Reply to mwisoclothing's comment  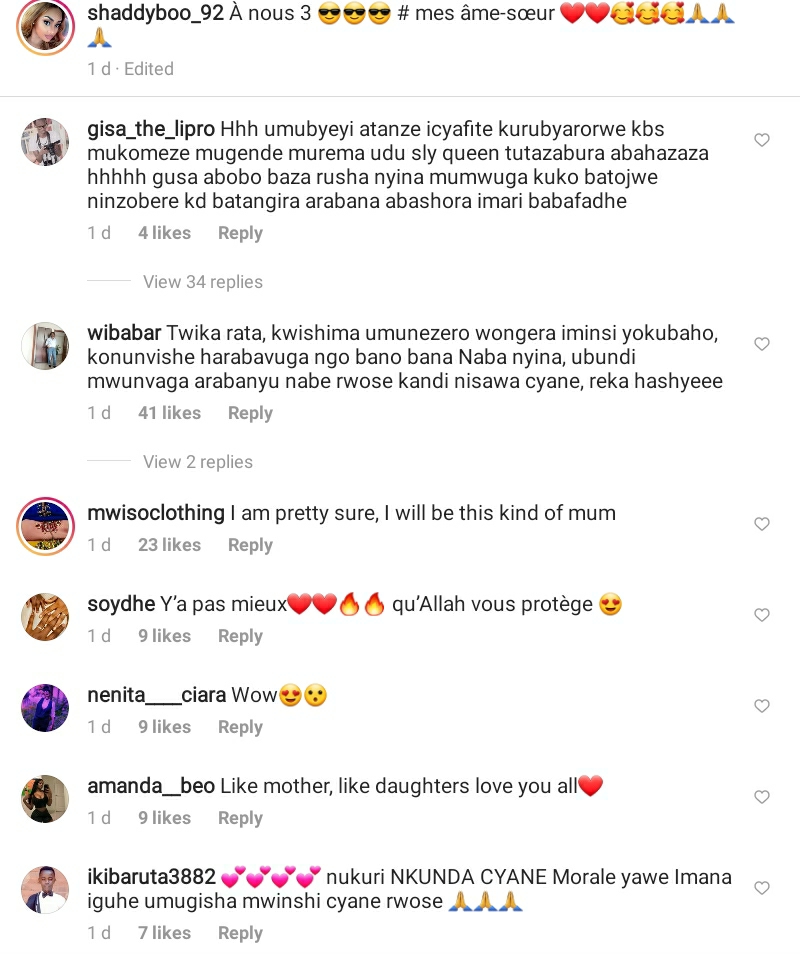pos(250,545)
